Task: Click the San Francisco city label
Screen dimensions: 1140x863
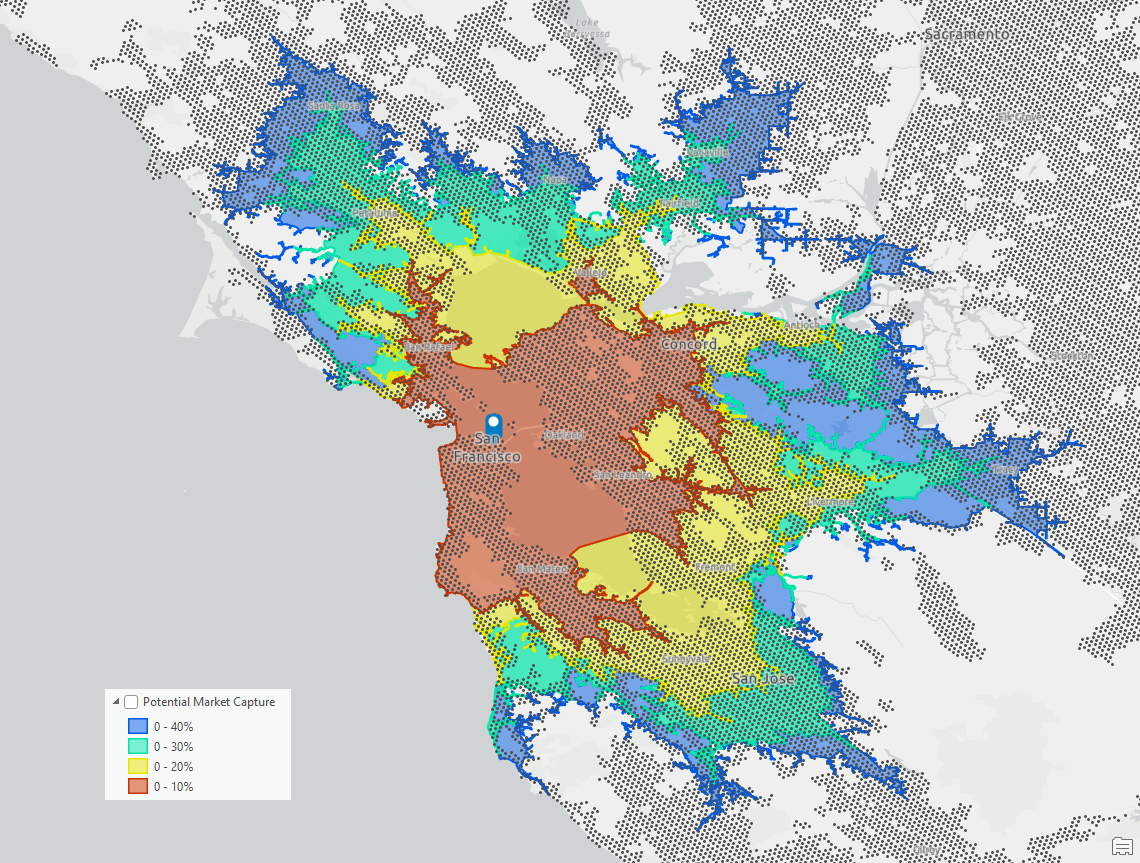Action: [x=487, y=447]
